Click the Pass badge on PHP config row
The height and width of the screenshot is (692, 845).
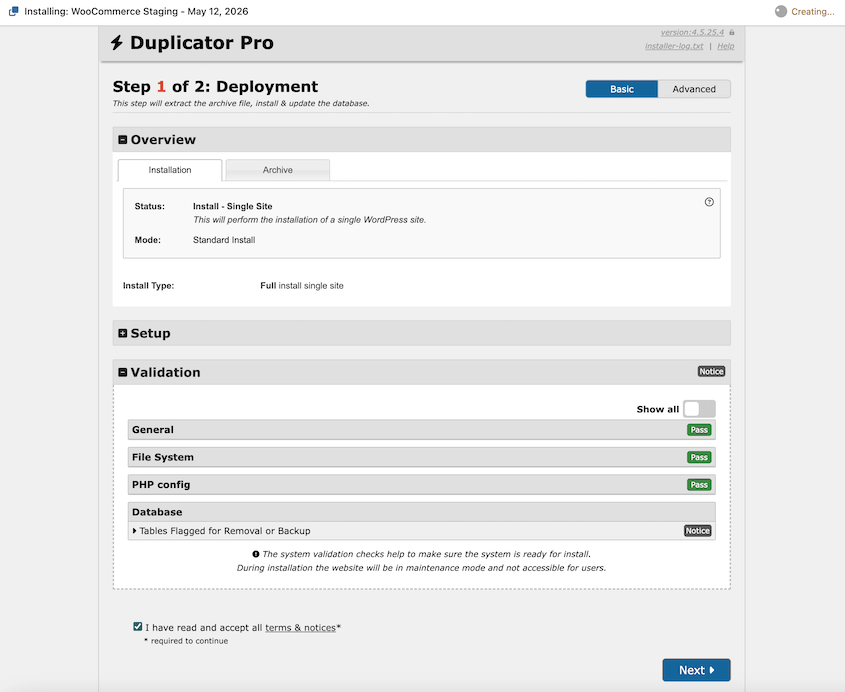[699, 485]
